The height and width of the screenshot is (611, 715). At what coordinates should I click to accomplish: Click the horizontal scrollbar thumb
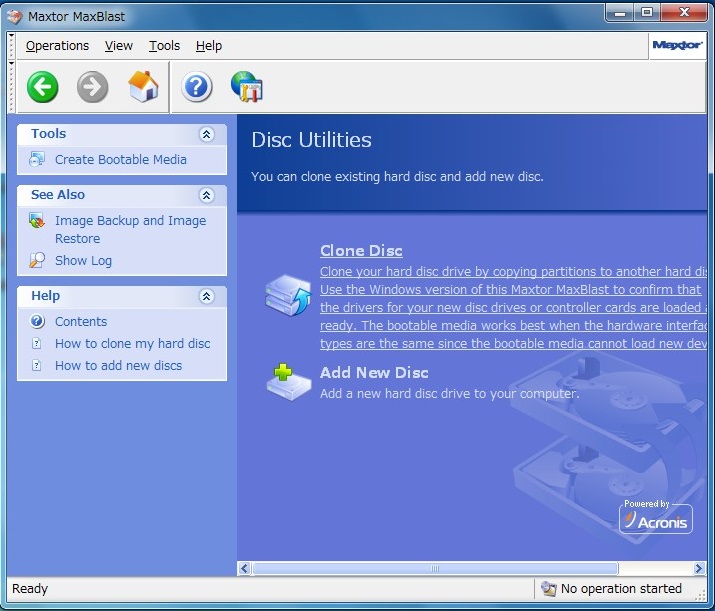pyautogui.click(x=435, y=568)
